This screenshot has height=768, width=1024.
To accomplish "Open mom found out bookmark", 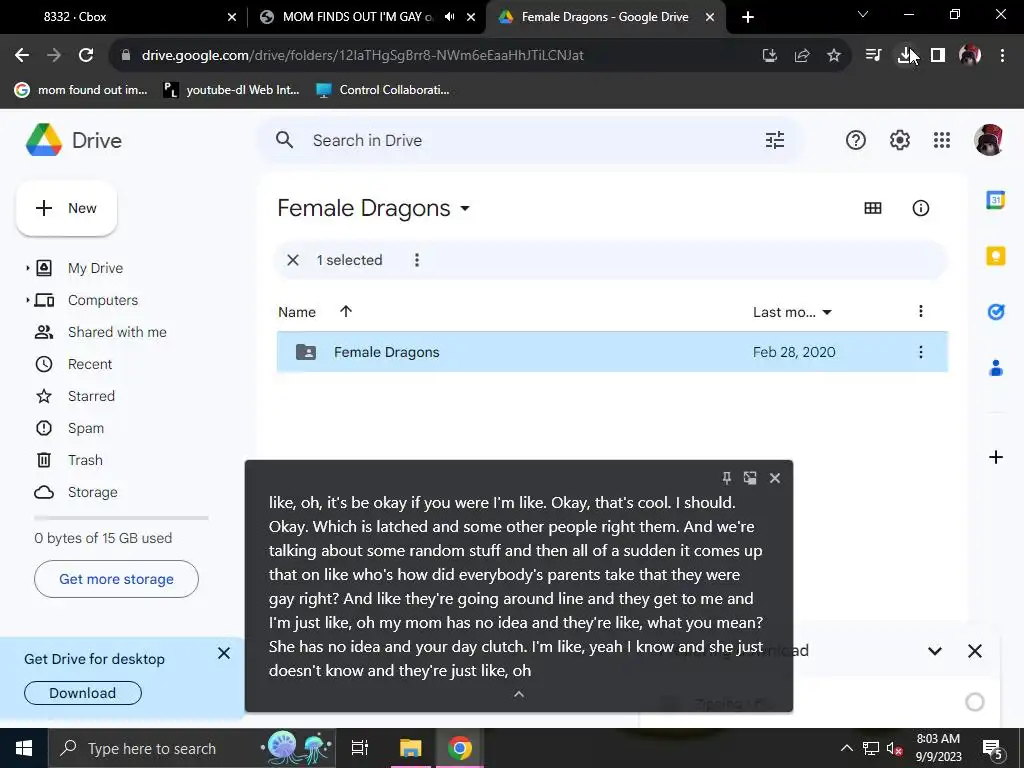I will coord(81,90).
